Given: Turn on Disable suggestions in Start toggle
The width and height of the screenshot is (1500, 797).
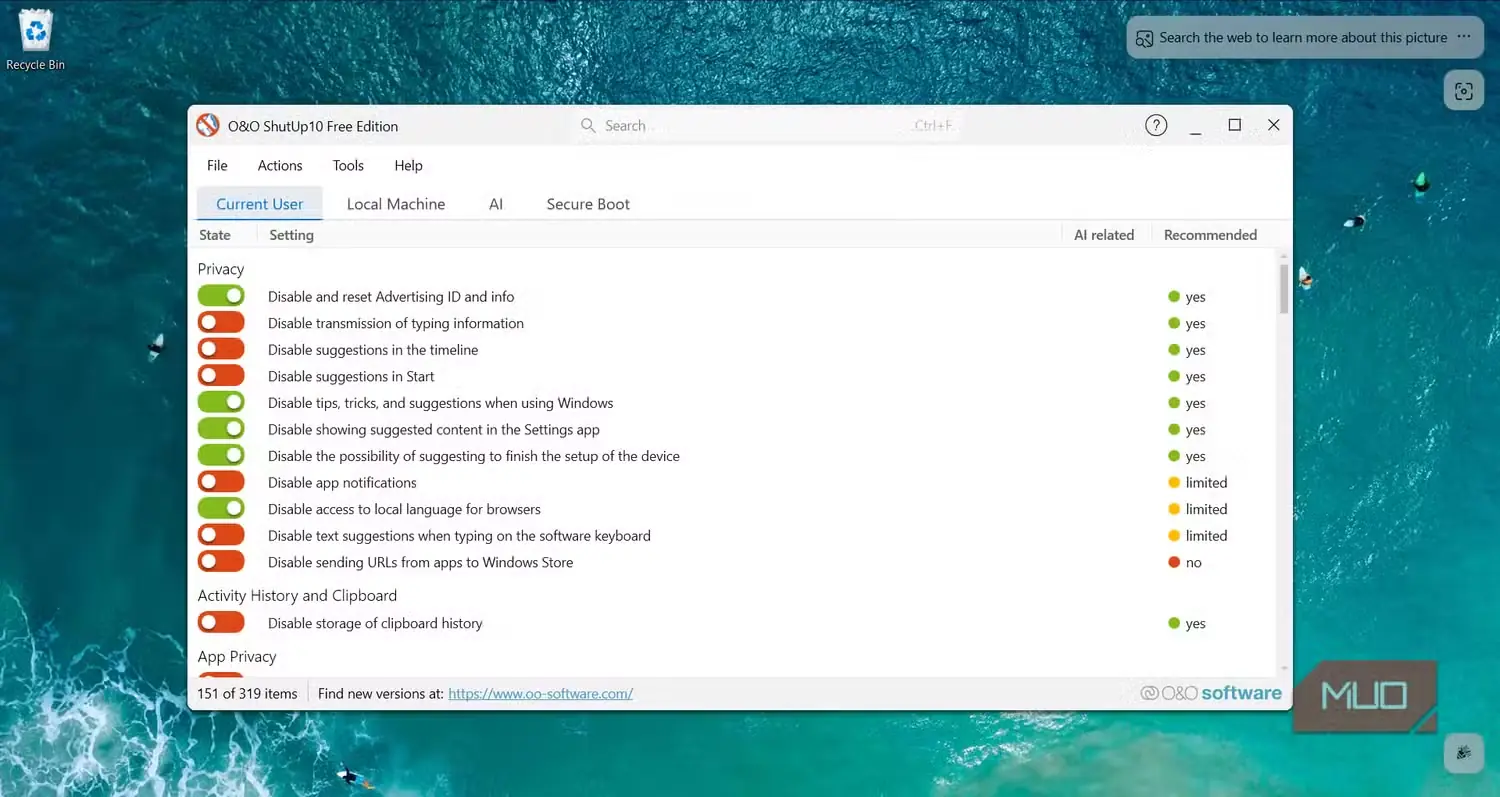Looking at the screenshot, I should (x=221, y=376).
